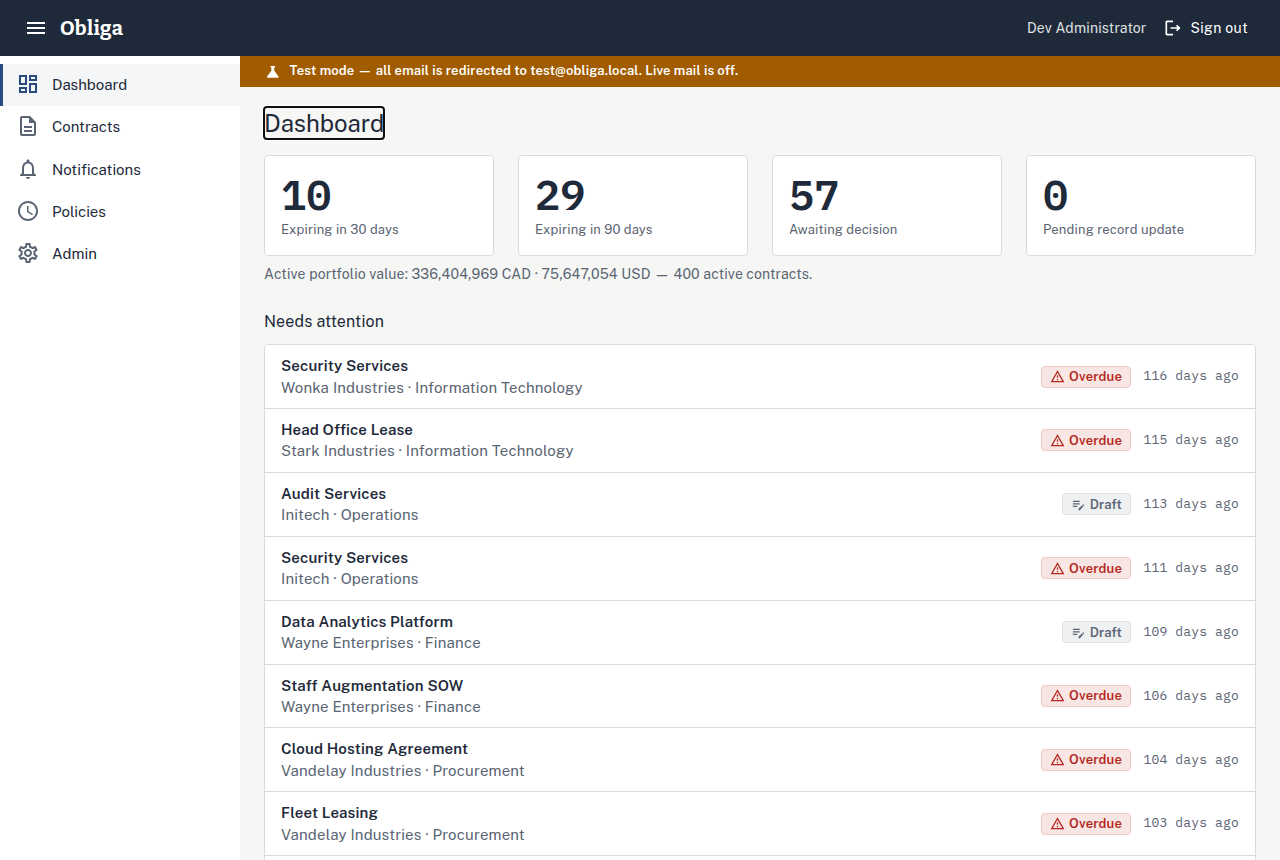Click the warning triangle on Fleet Leasing row
Viewport: 1280px width, 860px height.
1057,824
